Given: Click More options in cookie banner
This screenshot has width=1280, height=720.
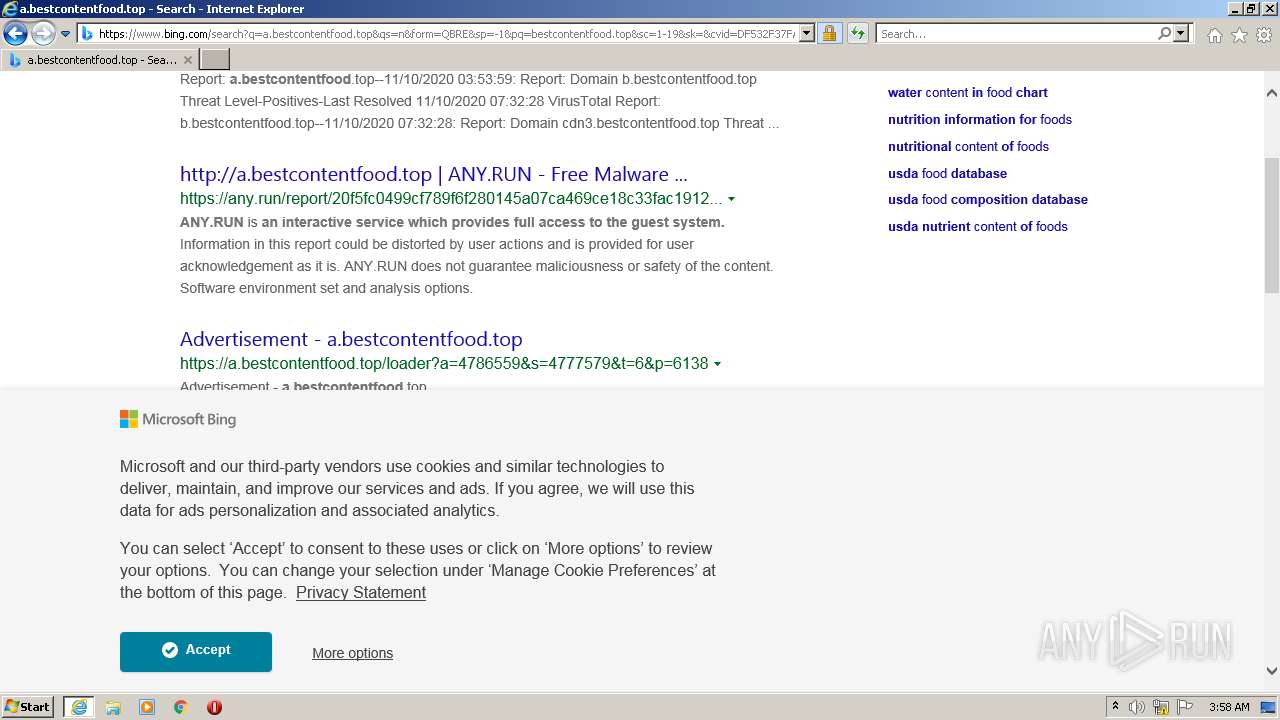Looking at the screenshot, I should pos(352,653).
